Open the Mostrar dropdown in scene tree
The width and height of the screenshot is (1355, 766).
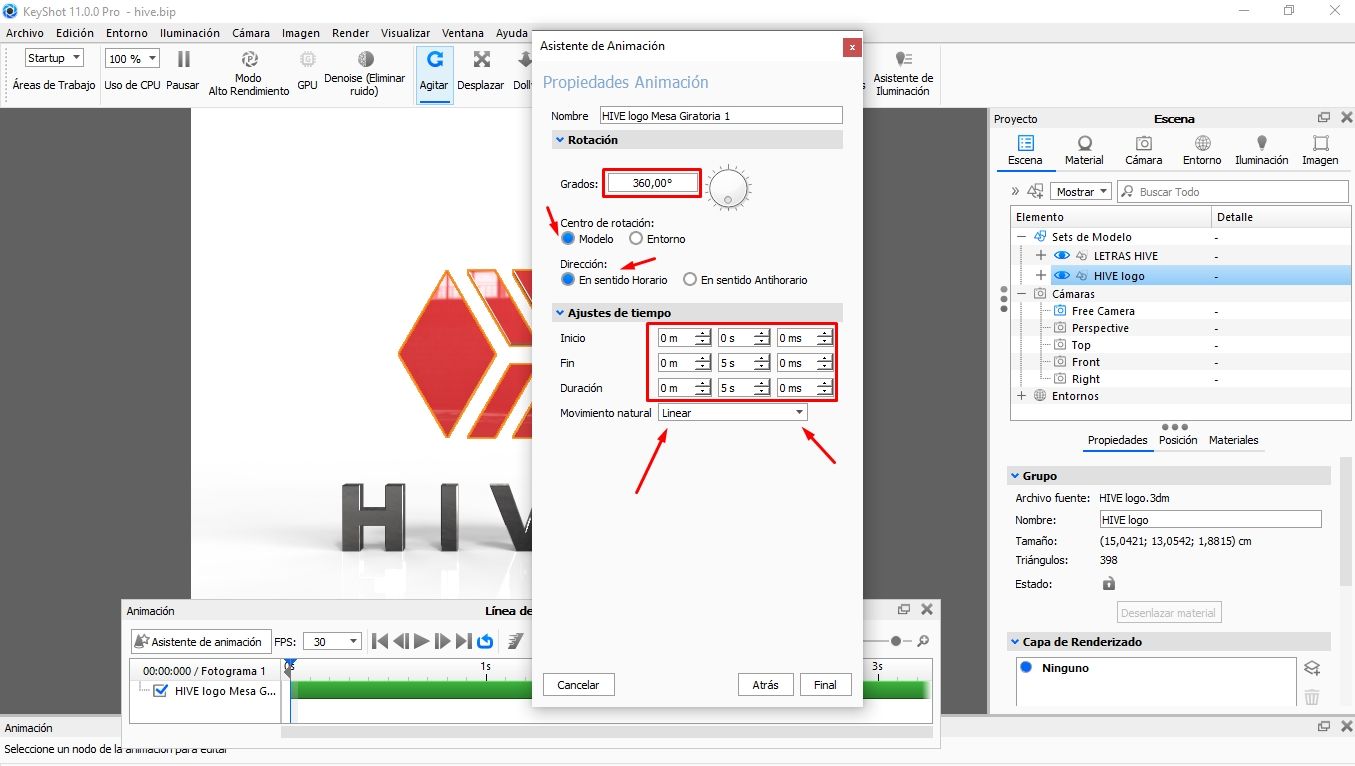(1081, 191)
